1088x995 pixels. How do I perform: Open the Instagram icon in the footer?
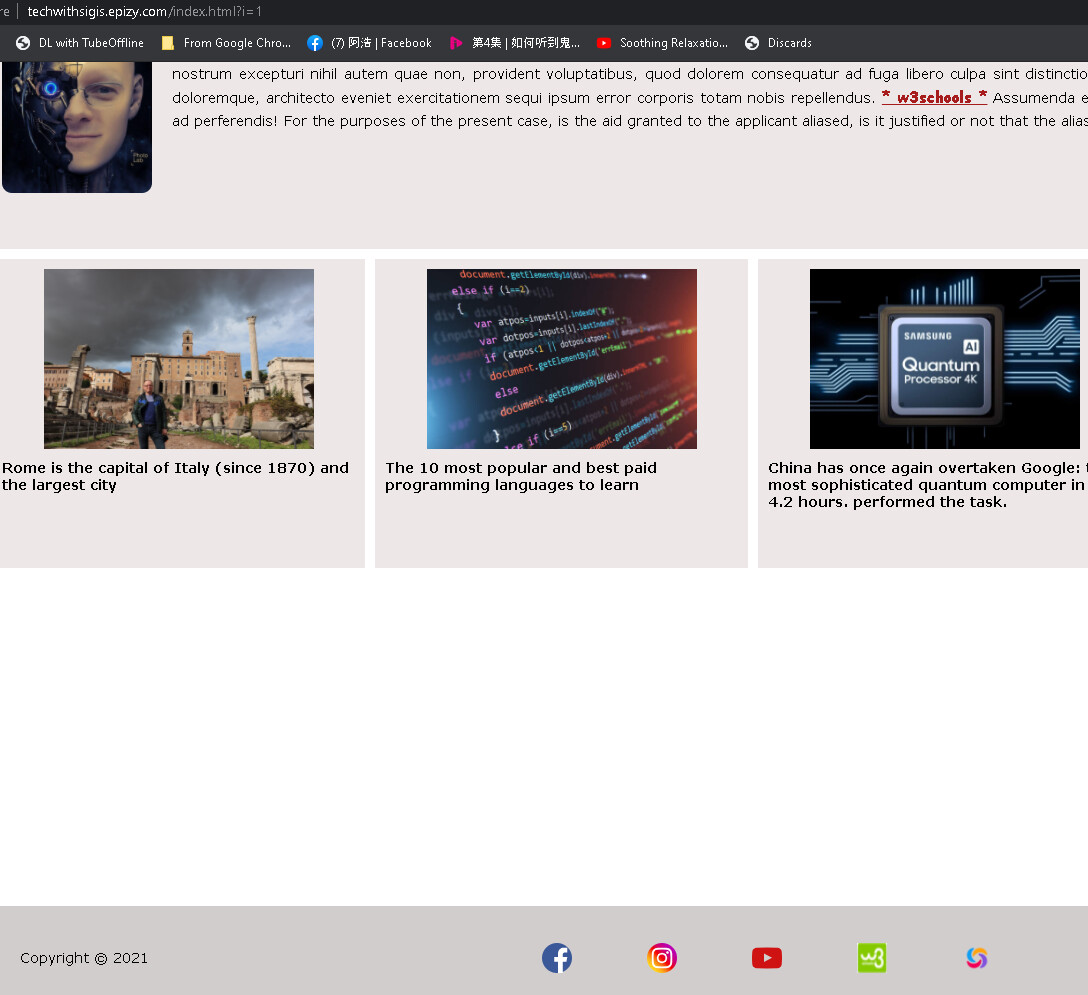click(x=662, y=958)
